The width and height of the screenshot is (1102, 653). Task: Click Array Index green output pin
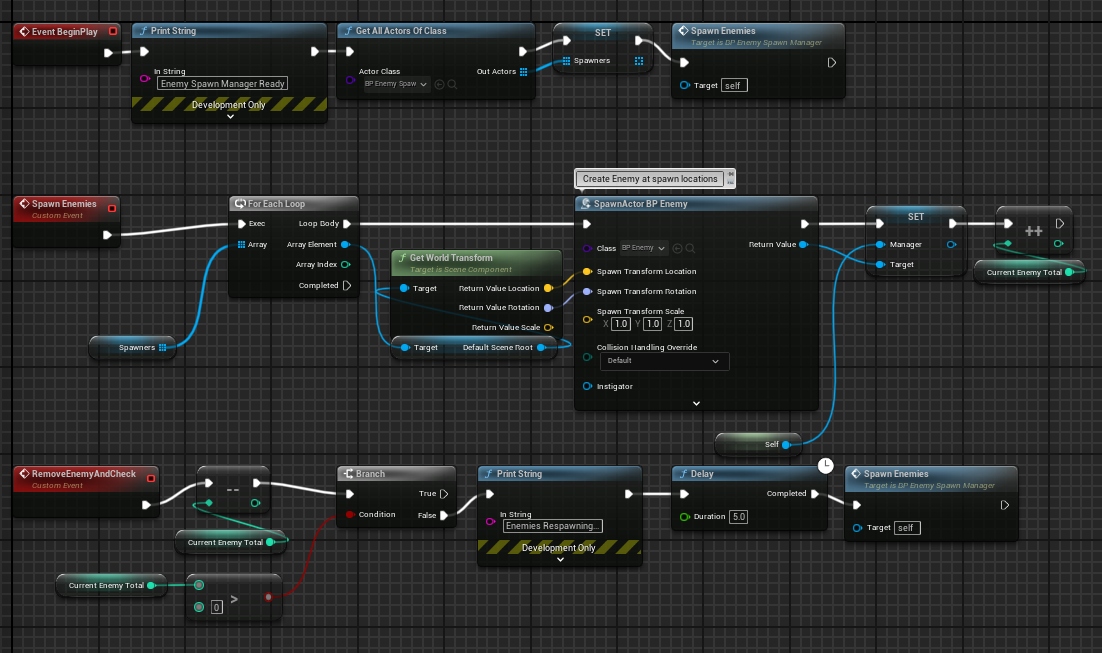[x=345, y=265]
